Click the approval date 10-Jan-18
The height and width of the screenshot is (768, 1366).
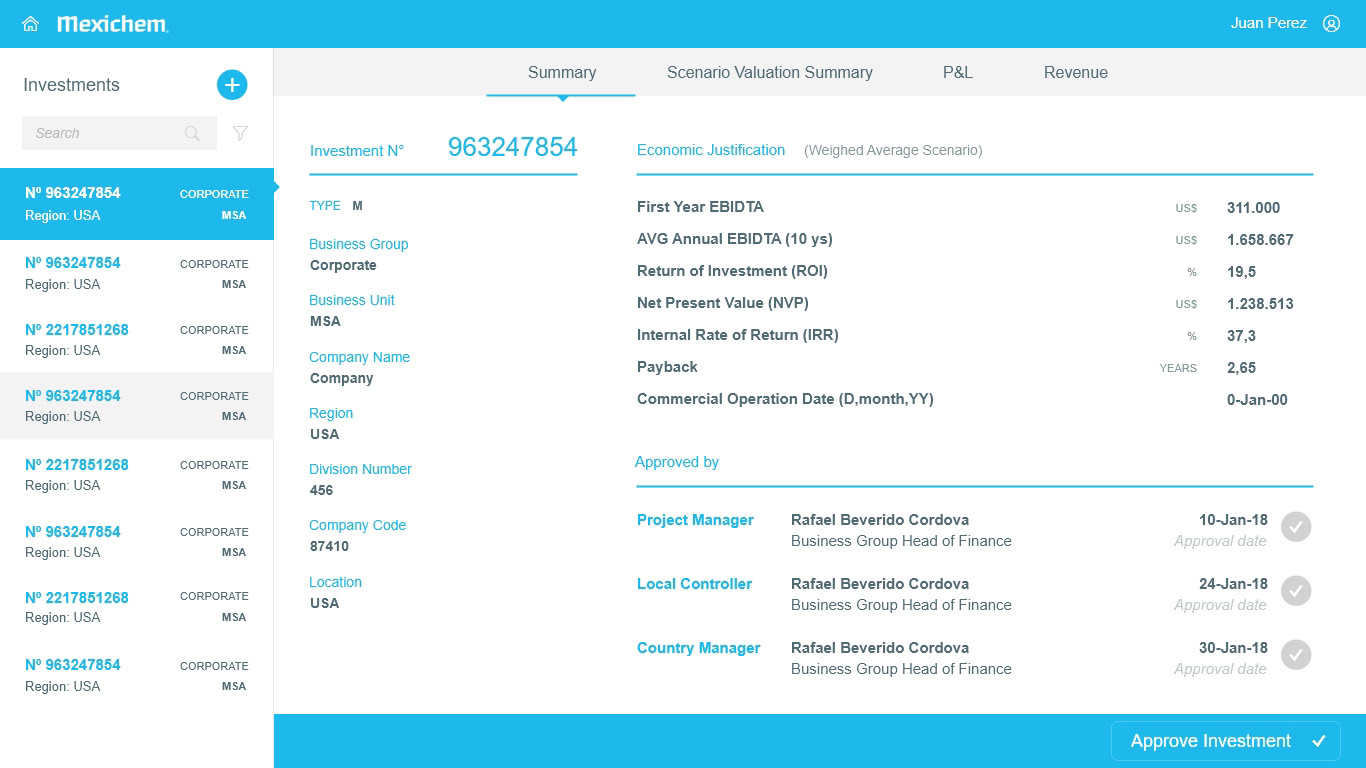(x=1233, y=520)
